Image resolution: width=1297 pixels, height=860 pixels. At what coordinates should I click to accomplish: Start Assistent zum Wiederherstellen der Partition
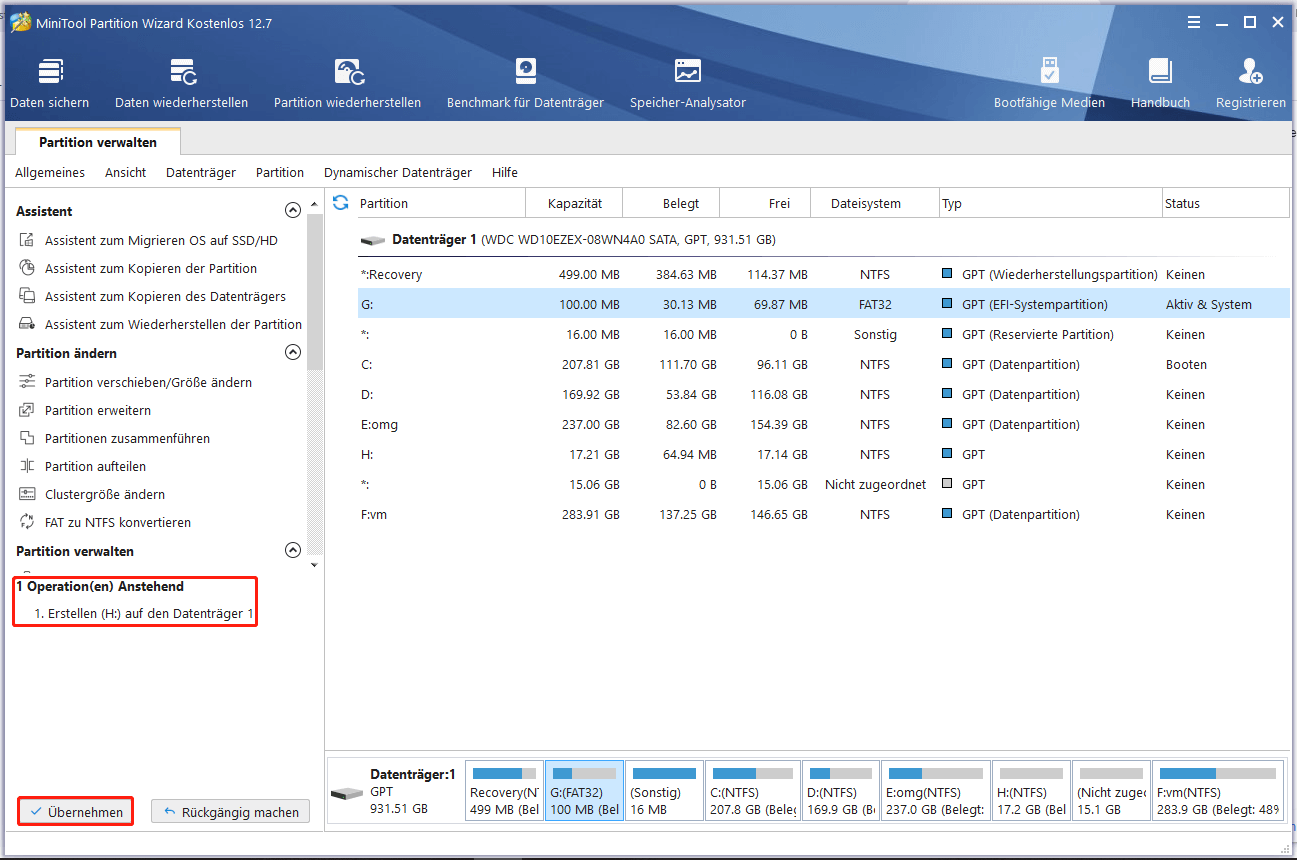click(x=160, y=325)
